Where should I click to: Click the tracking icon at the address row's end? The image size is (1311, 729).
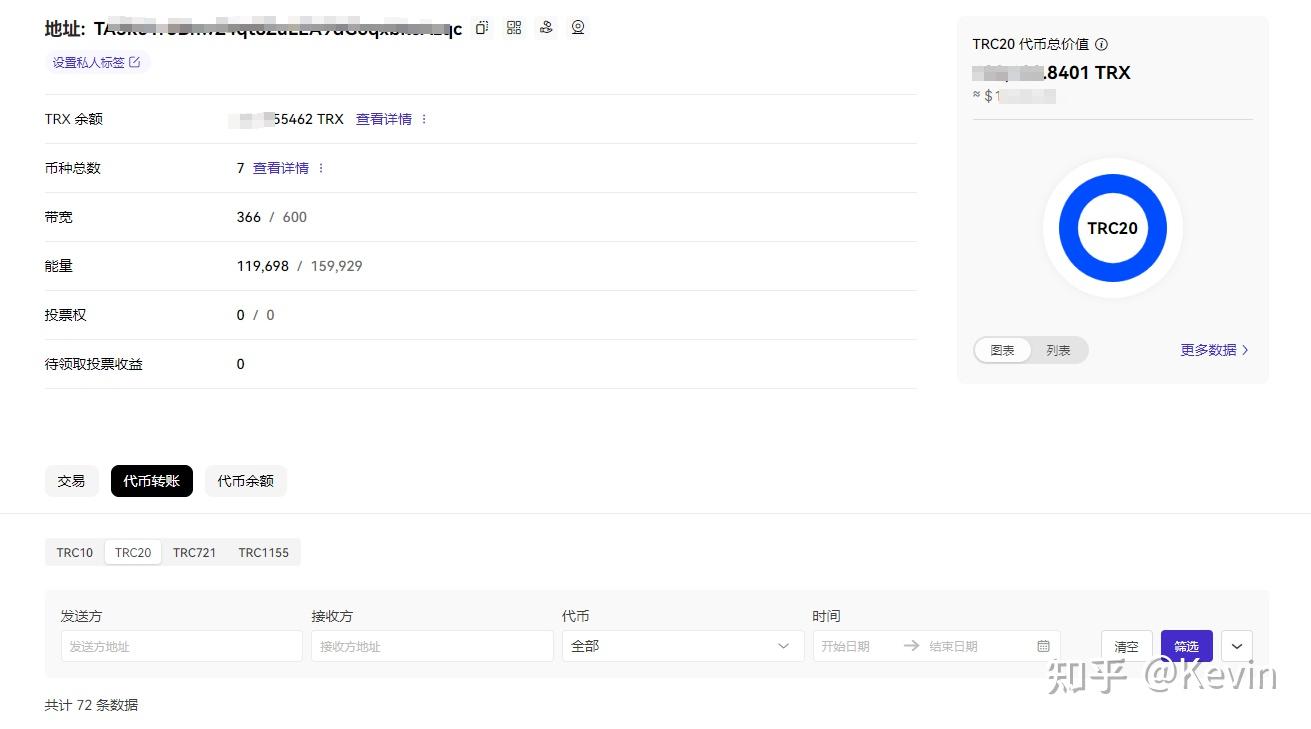pos(577,27)
